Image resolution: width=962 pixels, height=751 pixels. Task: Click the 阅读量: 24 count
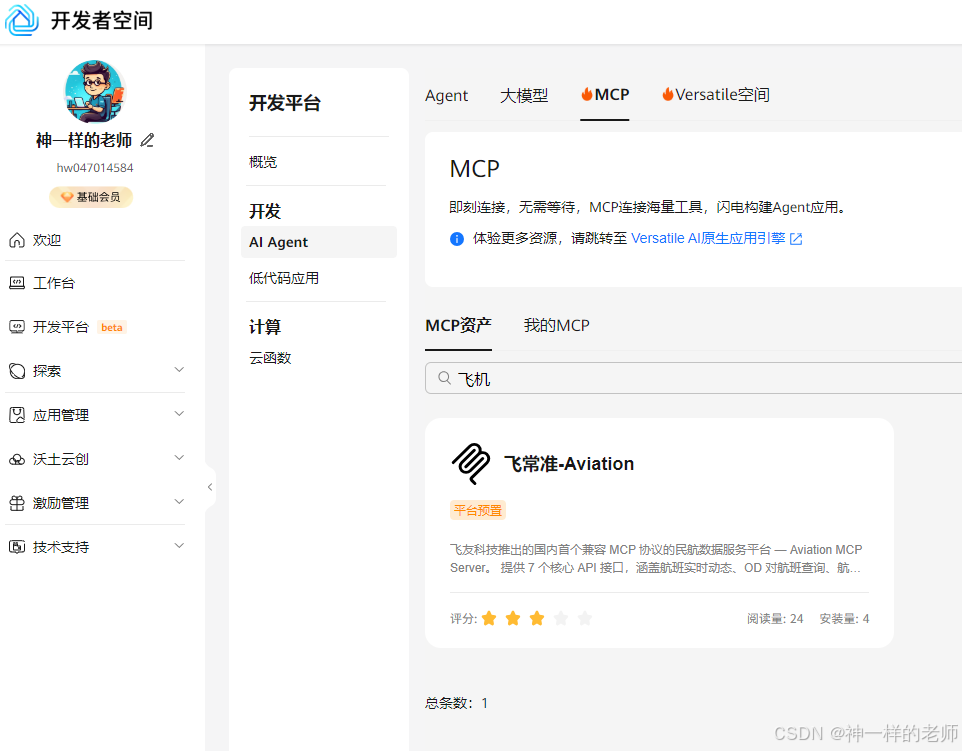click(775, 618)
